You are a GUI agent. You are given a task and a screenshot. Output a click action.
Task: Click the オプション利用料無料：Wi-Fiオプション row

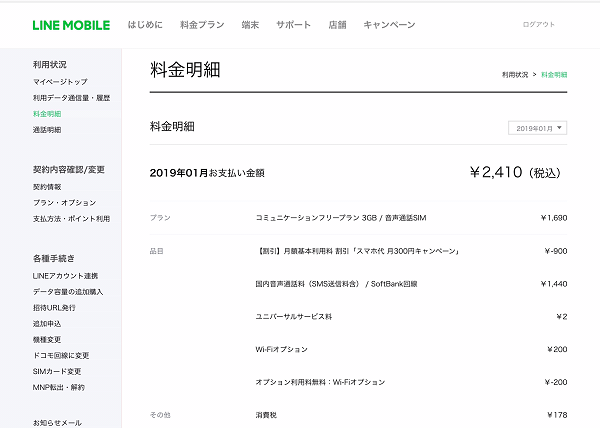(320, 382)
